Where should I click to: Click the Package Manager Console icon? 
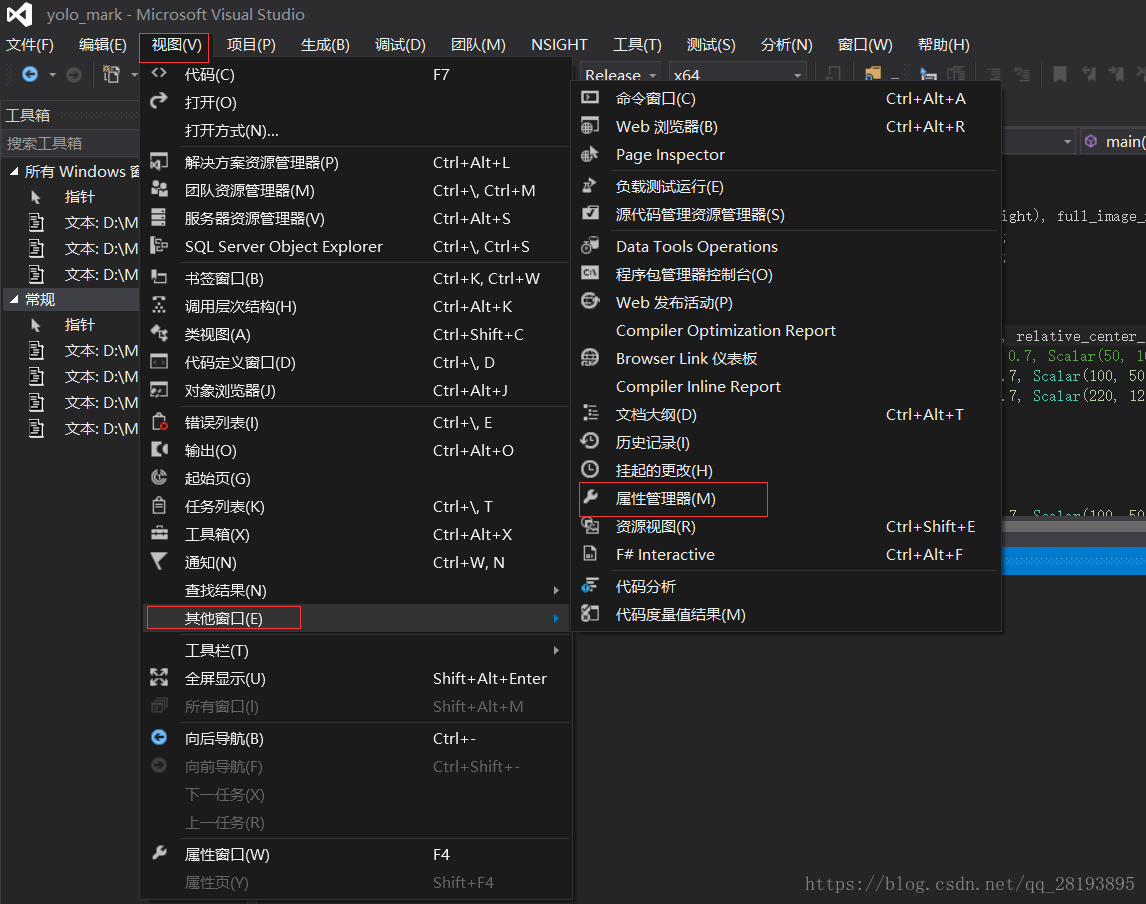coord(590,273)
